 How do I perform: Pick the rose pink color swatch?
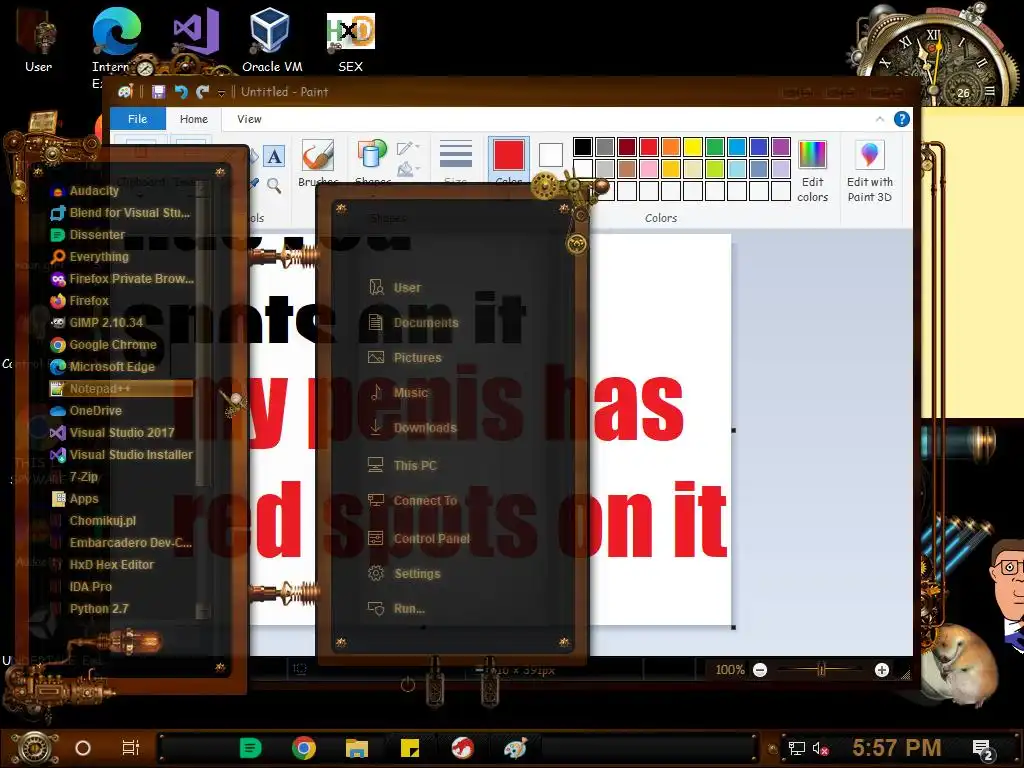coord(649,169)
